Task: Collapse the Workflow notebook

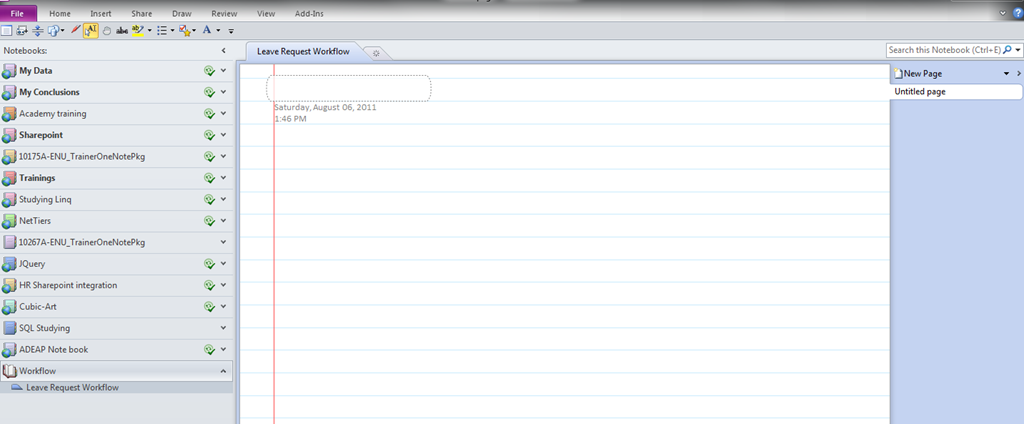Action: point(223,371)
